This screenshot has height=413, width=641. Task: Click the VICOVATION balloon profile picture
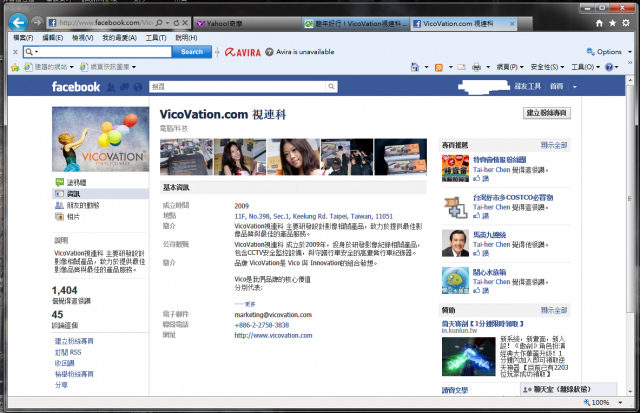[x=101, y=139]
